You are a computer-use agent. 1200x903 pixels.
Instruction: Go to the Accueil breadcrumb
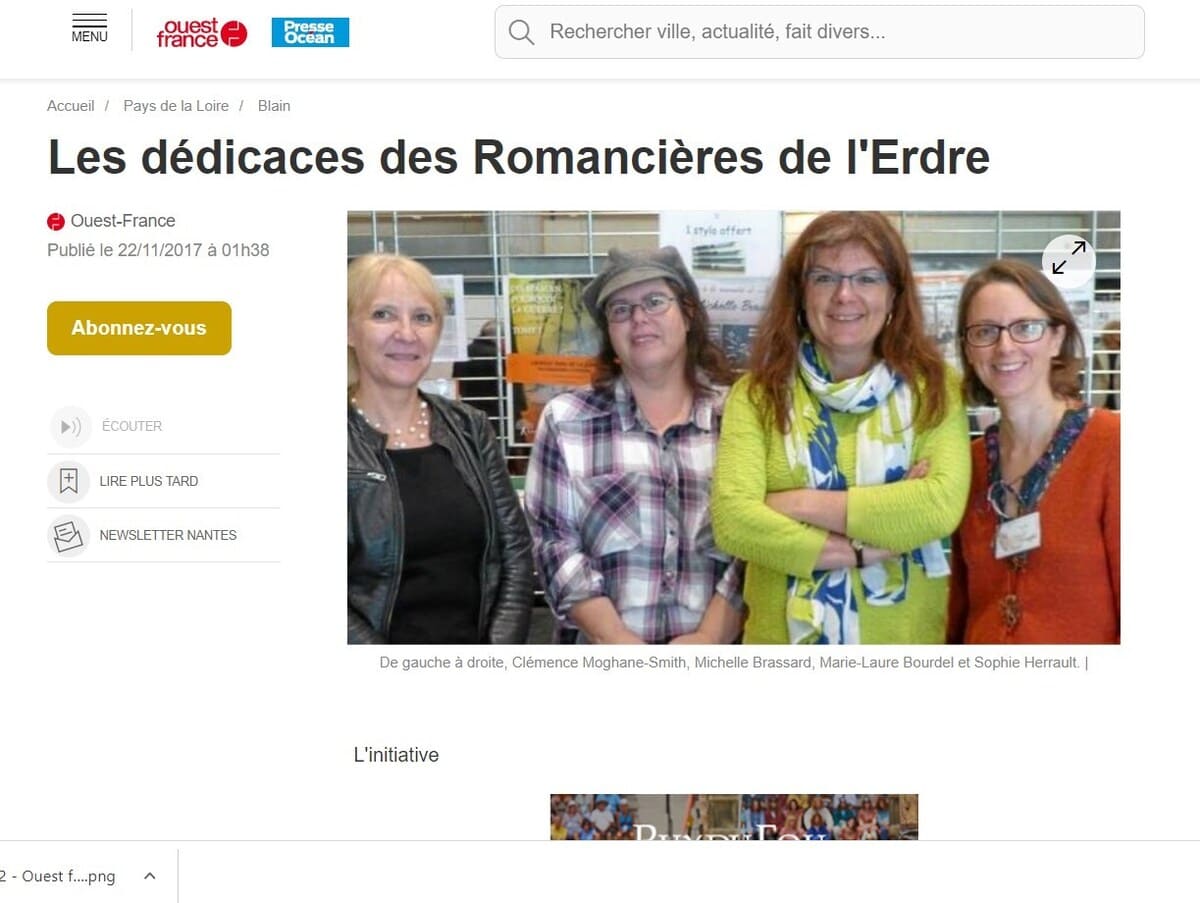[70, 106]
